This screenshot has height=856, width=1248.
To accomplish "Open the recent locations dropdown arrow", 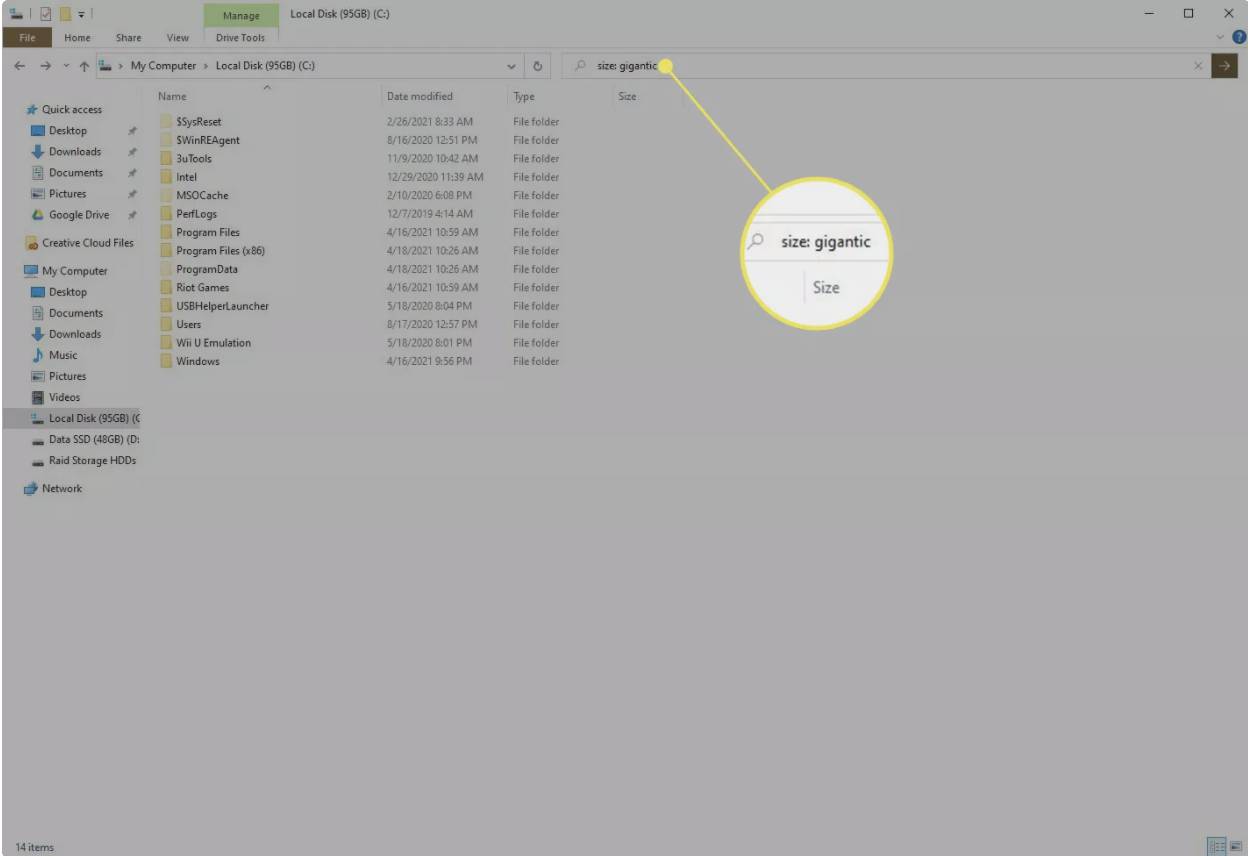I will point(66,66).
